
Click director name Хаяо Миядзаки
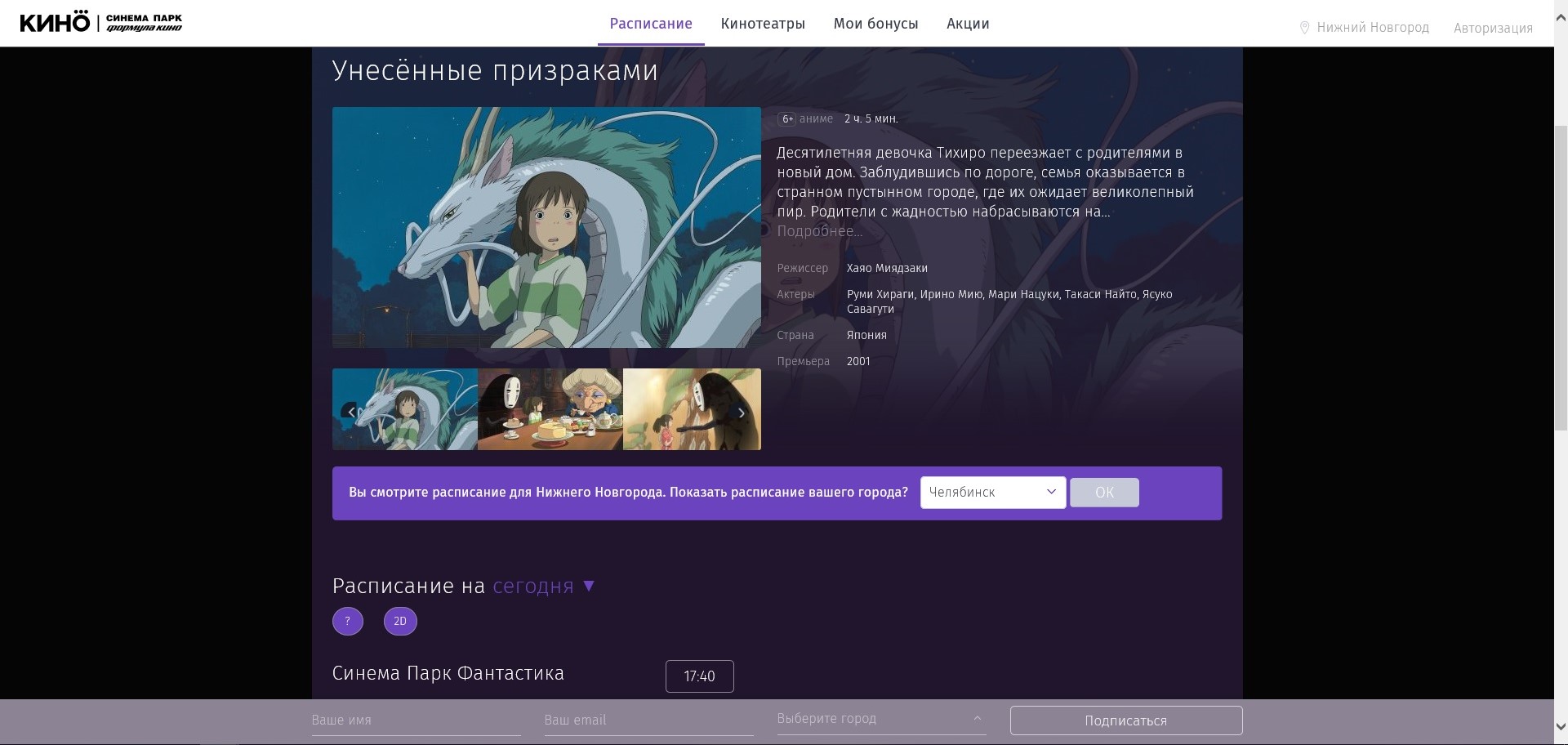pos(887,268)
